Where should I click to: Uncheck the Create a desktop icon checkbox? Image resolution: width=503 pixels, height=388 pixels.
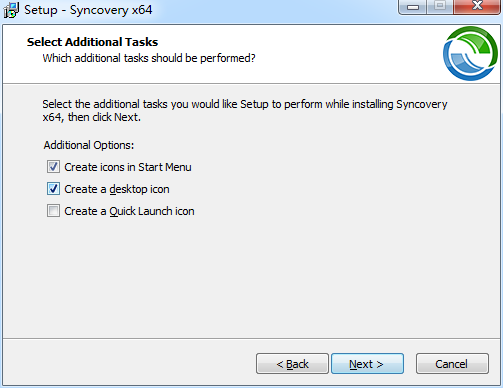point(53,189)
